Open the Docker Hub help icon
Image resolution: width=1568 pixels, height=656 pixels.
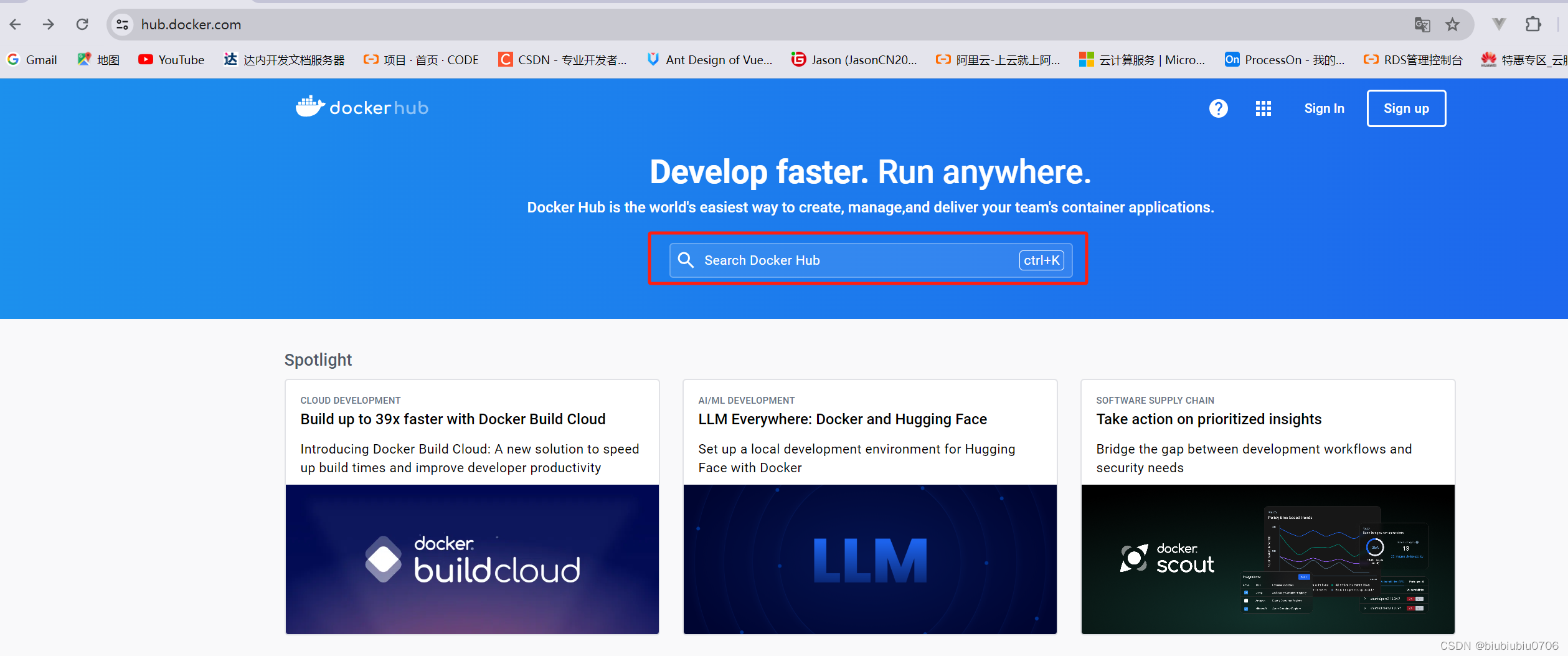(1218, 108)
